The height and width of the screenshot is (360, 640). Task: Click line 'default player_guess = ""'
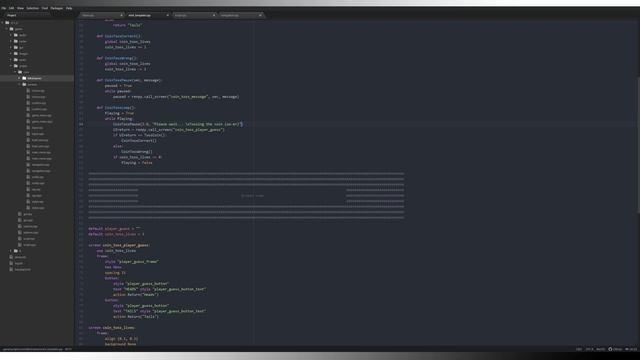114,229
